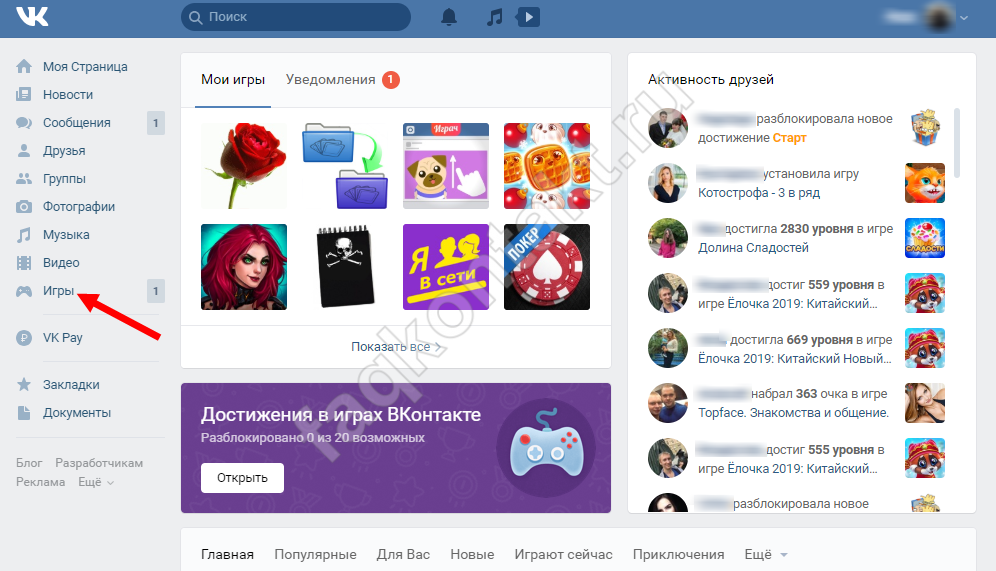The width and height of the screenshot is (996, 571).
Task: Click the Старт achievement link
Action: pyautogui.click(x=790, y=138)
